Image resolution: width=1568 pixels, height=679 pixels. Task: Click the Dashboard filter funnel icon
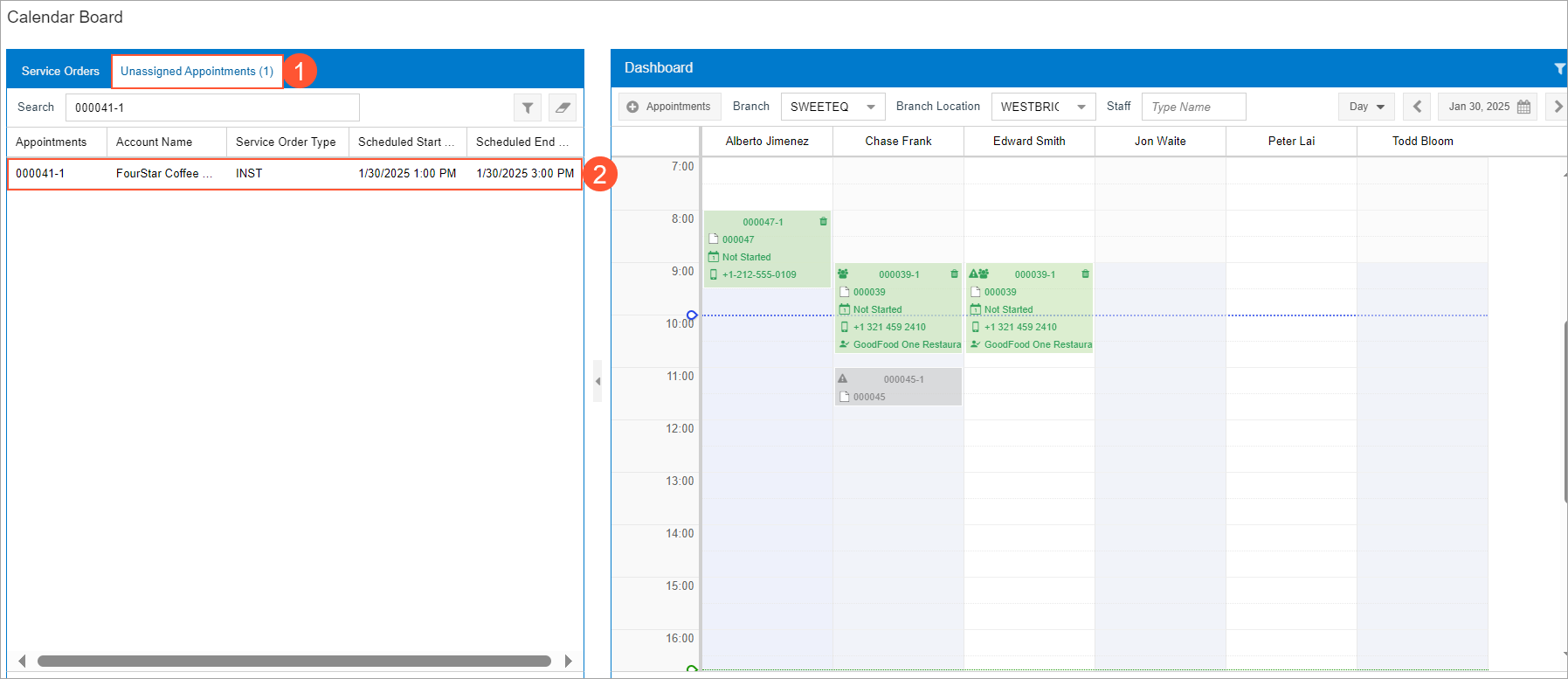tap(1558, 69)
